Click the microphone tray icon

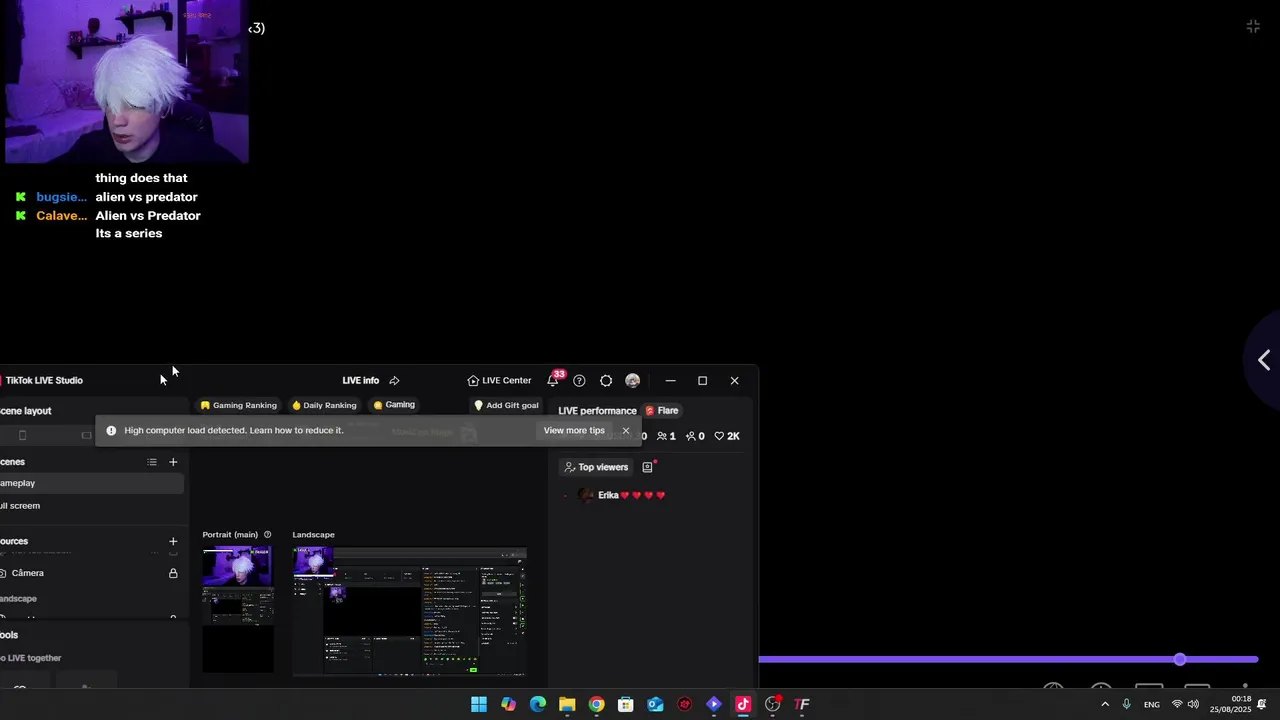(x=1127, y=704)
